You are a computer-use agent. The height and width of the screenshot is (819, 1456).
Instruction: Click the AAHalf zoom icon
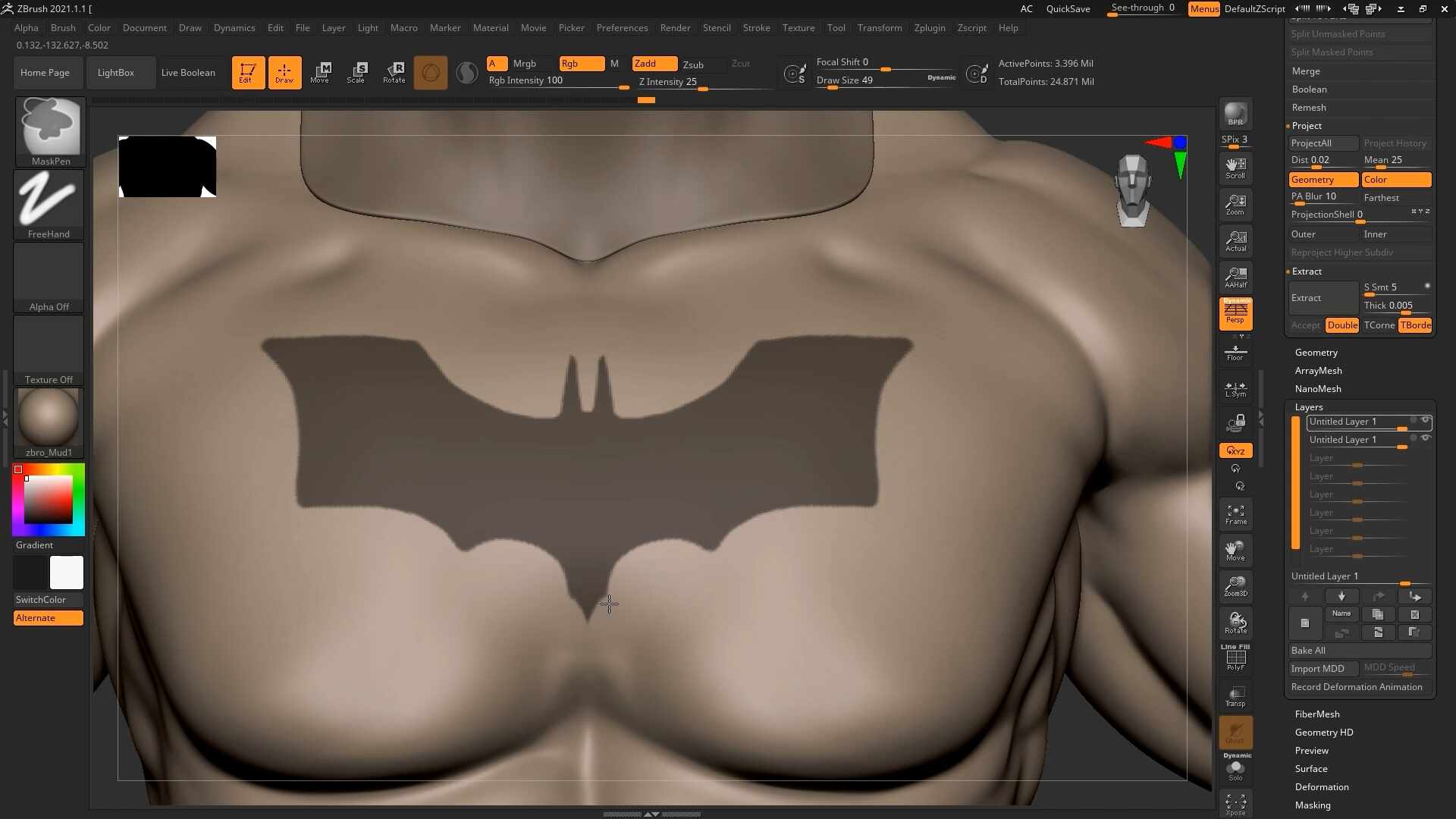(1235, 277)
